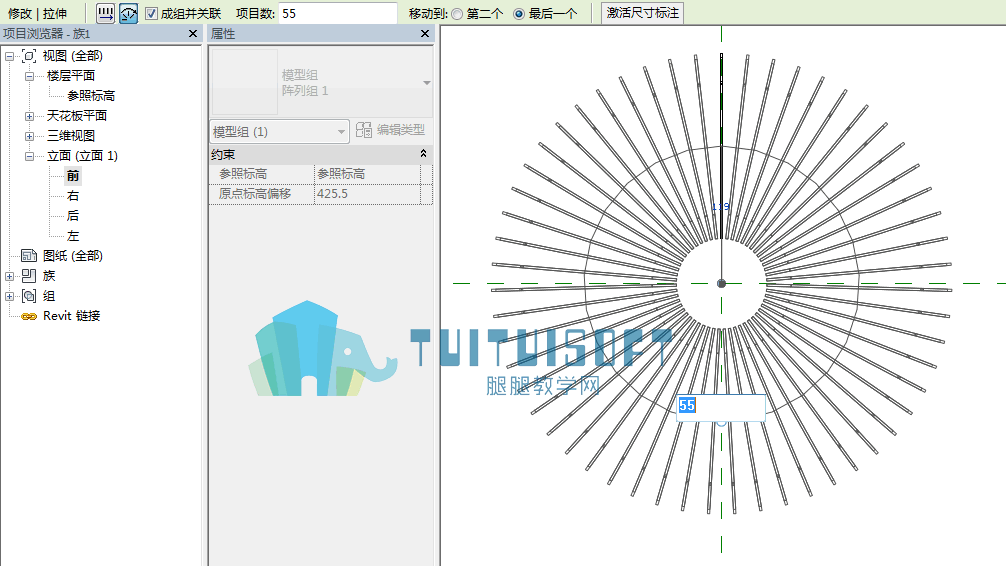
Task: Click the 项目数 input field
Action: [337, 13]
